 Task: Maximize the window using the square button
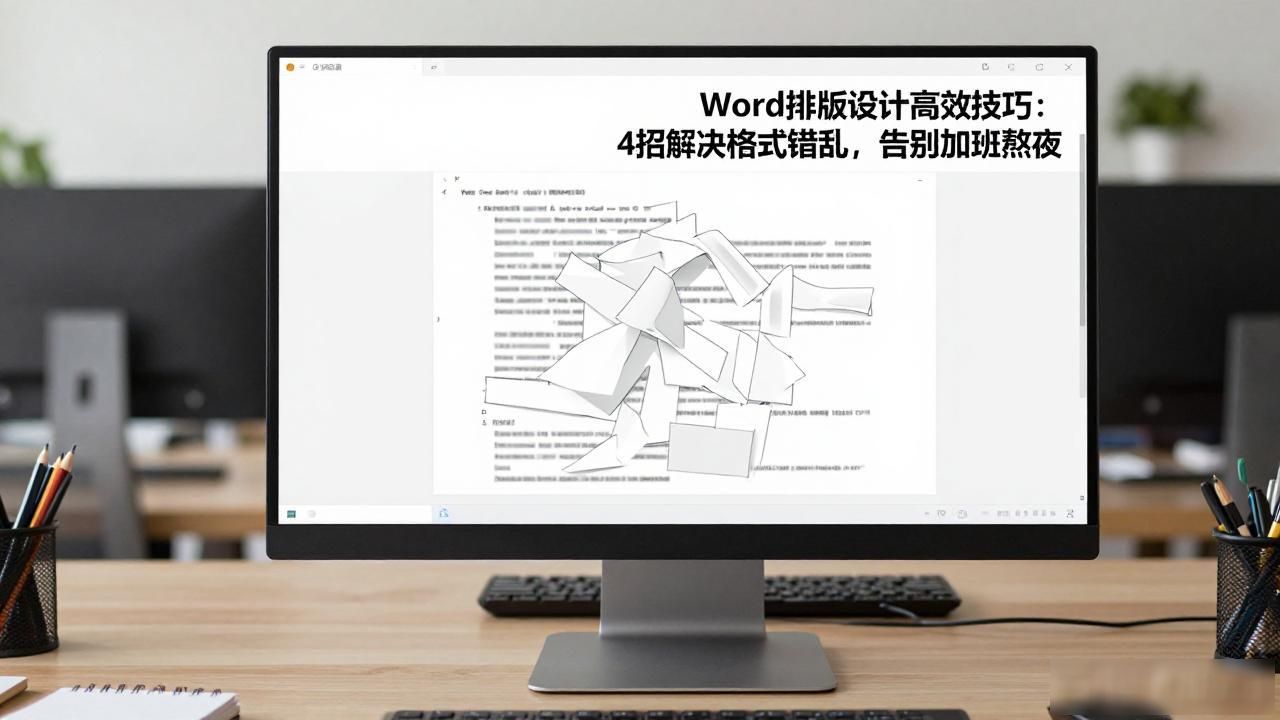1039,67
